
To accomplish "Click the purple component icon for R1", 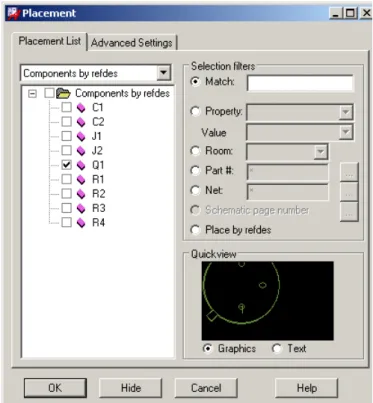I will [81, 179].
